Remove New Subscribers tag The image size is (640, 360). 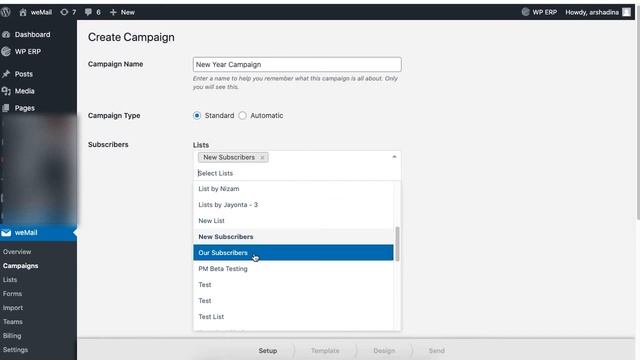(262, 158)
